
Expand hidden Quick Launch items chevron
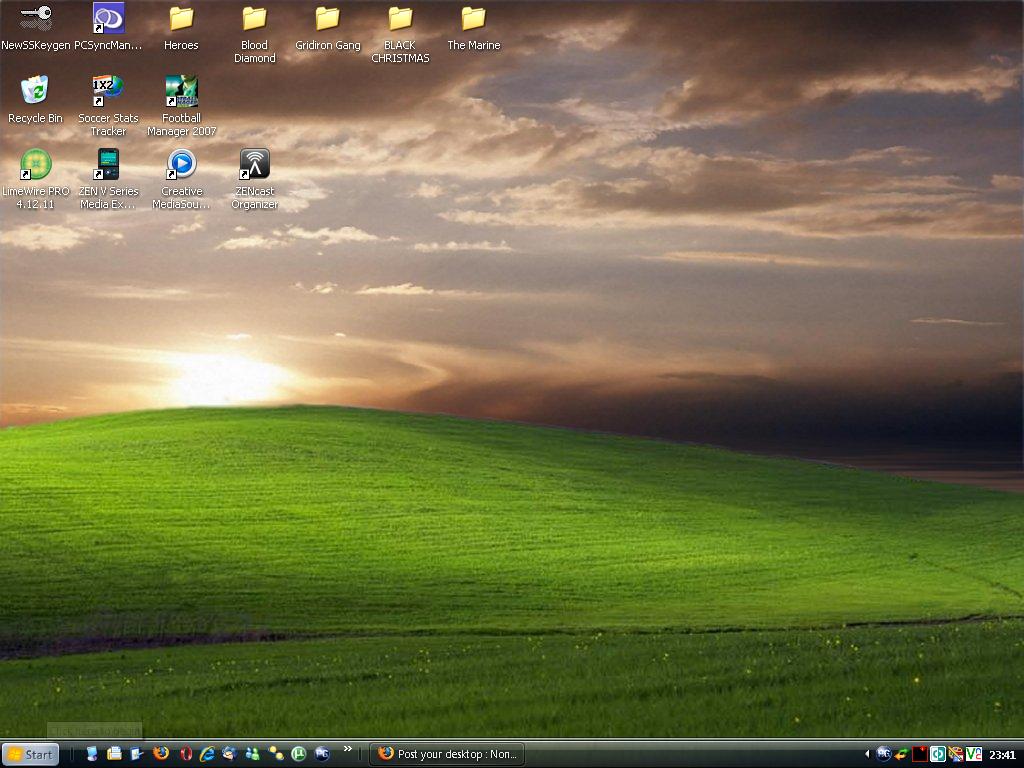point(347,749)
